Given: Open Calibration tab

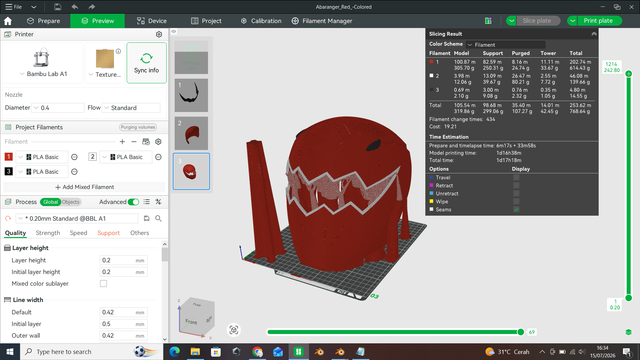Looking at the screenshot, I should coord(261,21).
